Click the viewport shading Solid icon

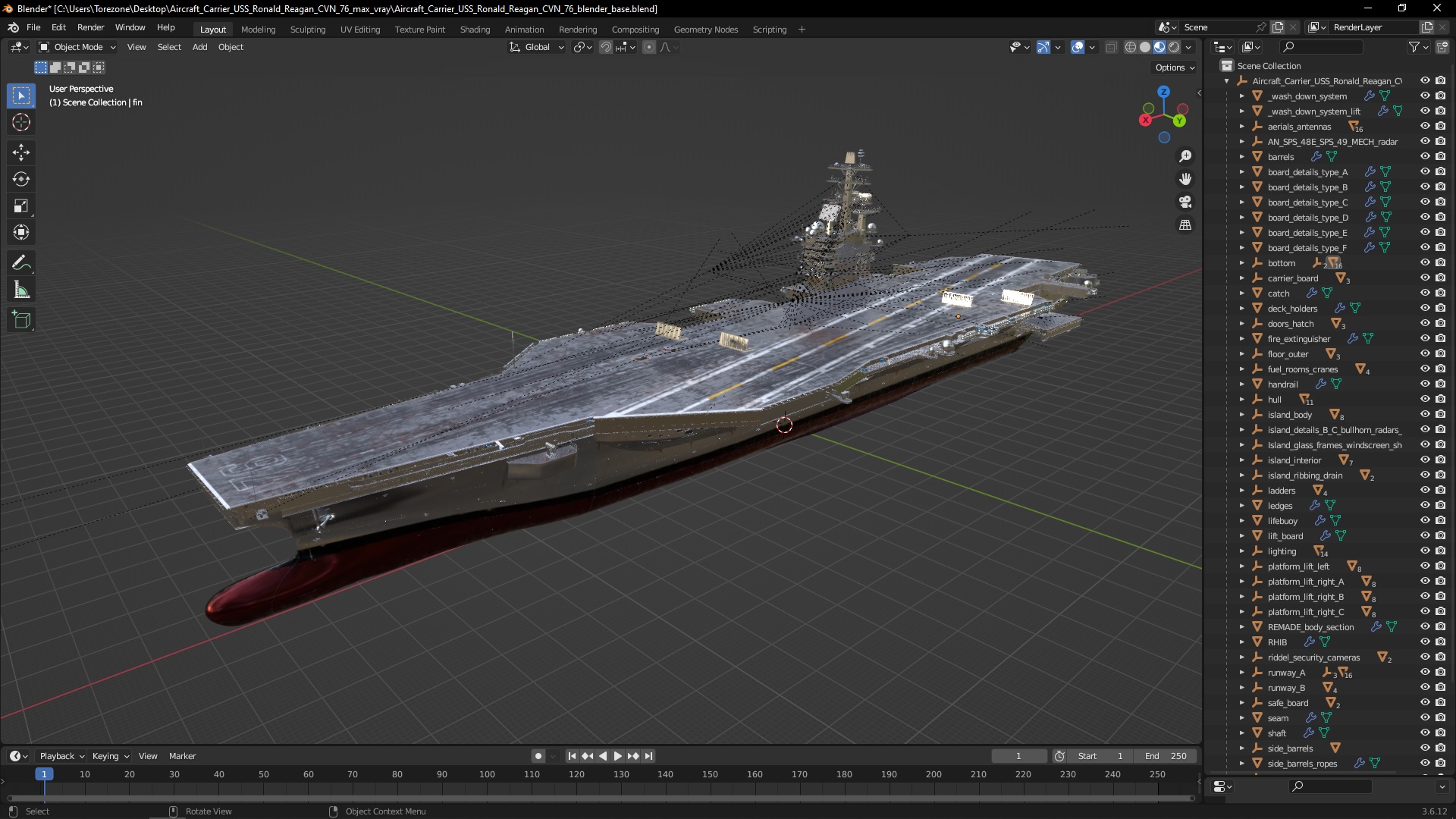pyautogui.click(x=1144, y=47)
